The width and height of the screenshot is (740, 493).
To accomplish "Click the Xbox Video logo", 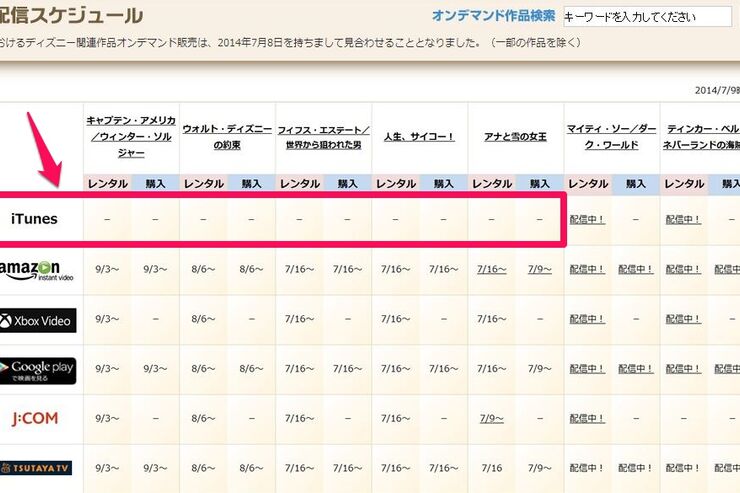I will click(38, 321).
